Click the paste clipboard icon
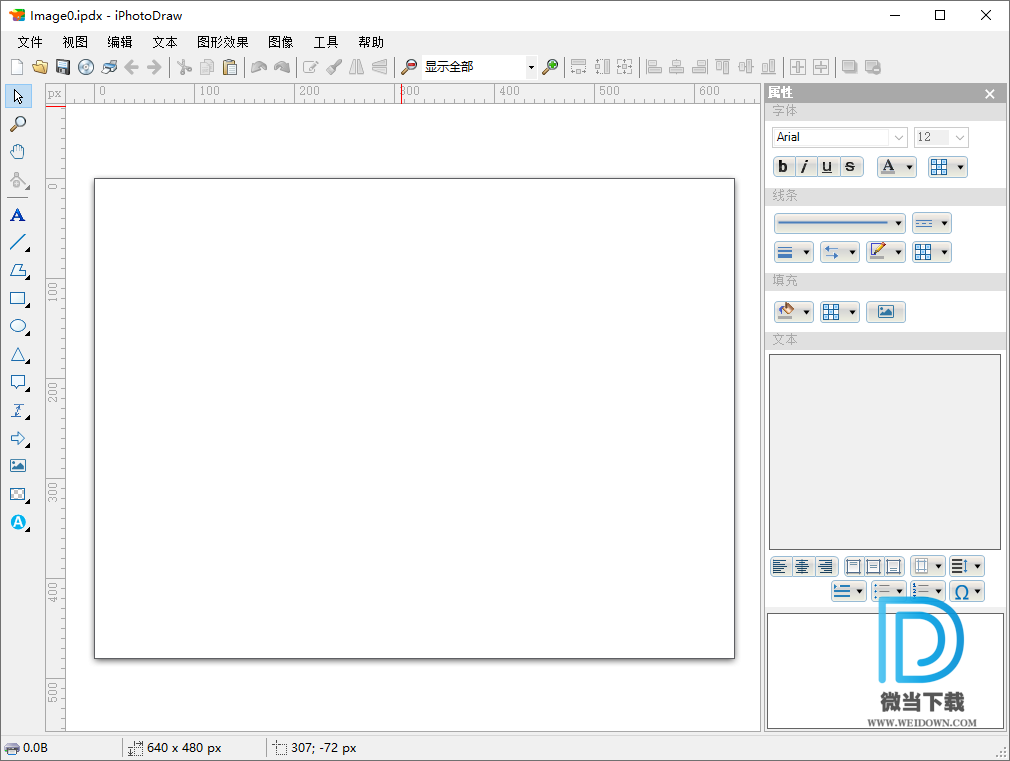The width and height of the screenshot is (1010, 761). coord(230,67)
